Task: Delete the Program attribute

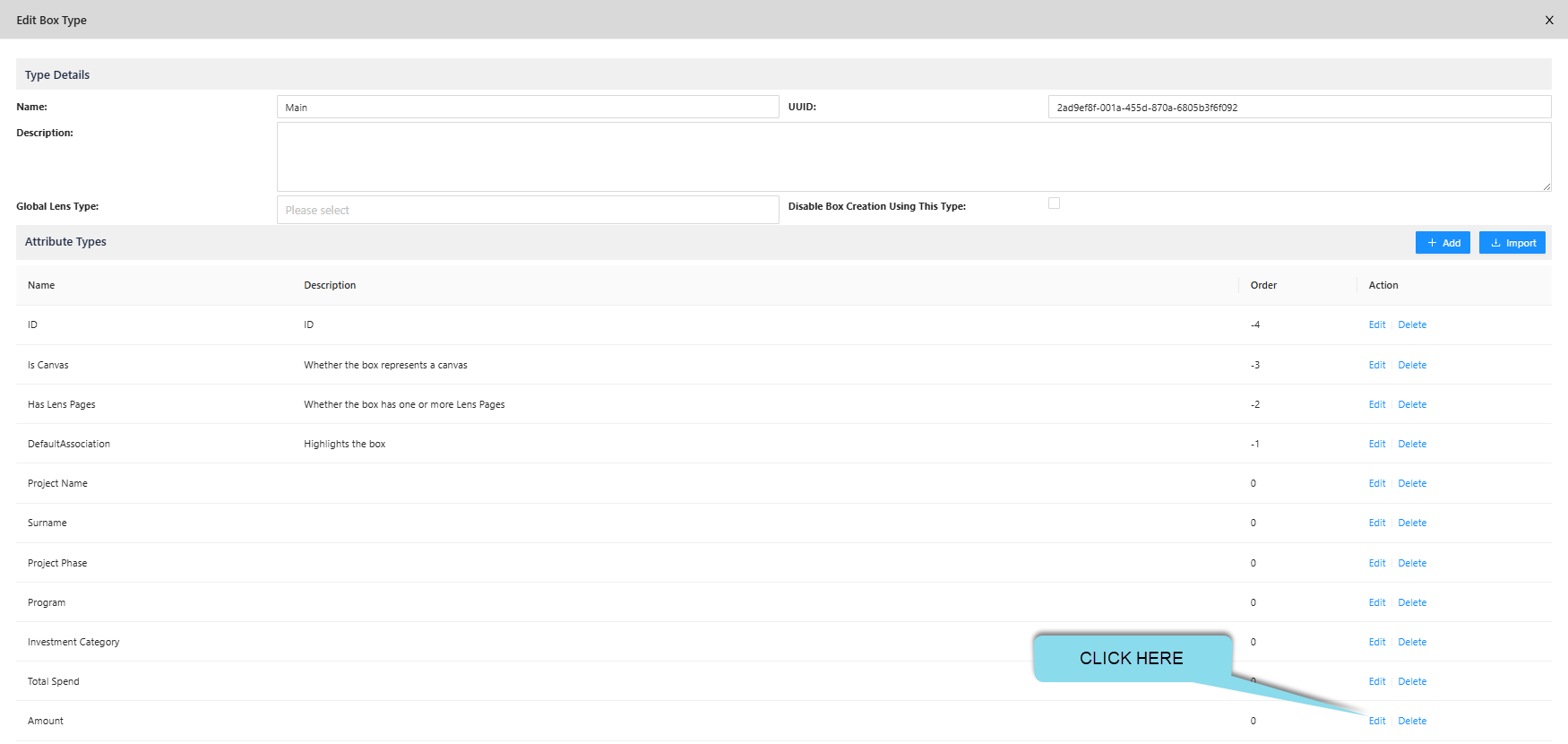Action: click(1412, 602)
